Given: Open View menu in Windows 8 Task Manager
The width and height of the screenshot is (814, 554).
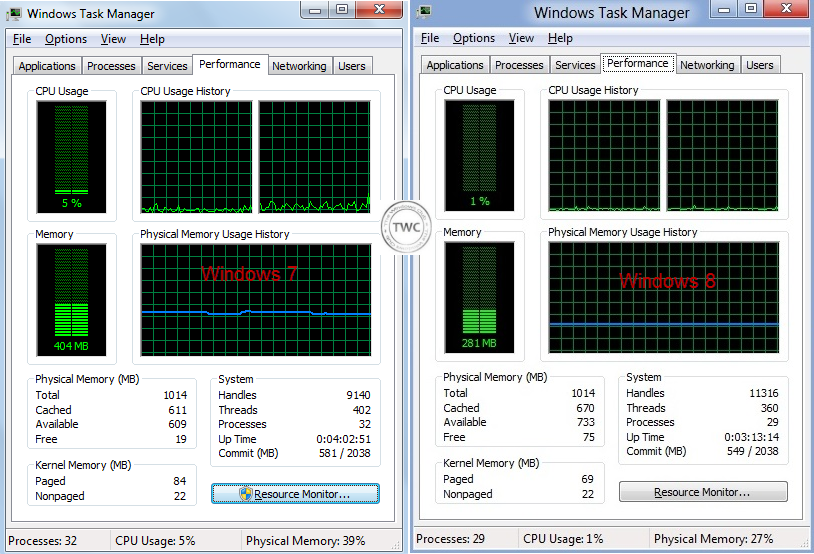Looking at the screenshot, I should (521, 38).
